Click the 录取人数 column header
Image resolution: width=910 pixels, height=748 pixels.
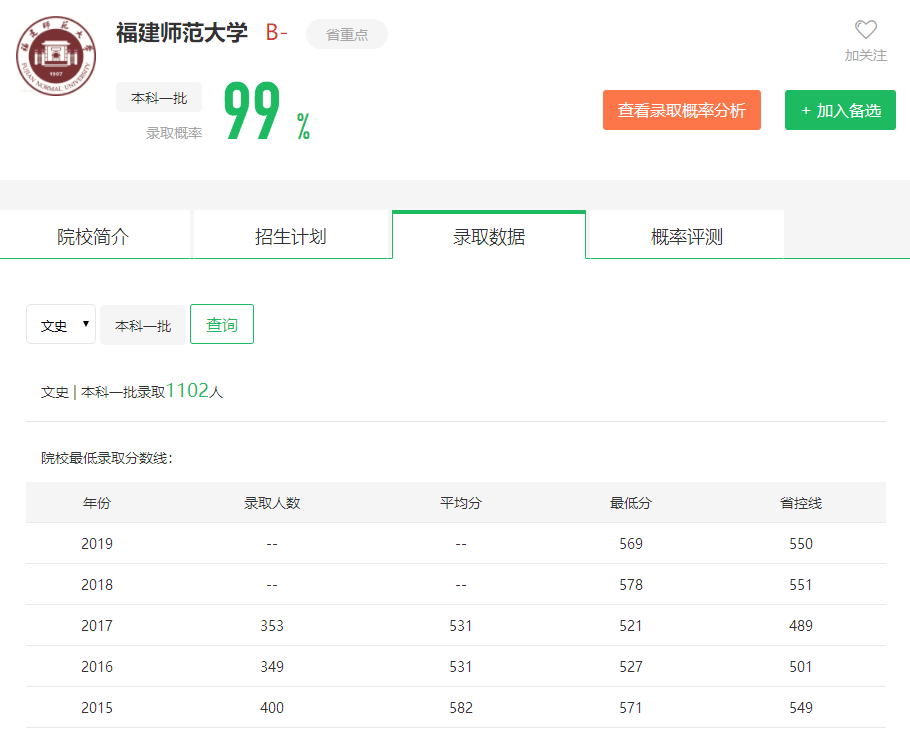point(272,503)
